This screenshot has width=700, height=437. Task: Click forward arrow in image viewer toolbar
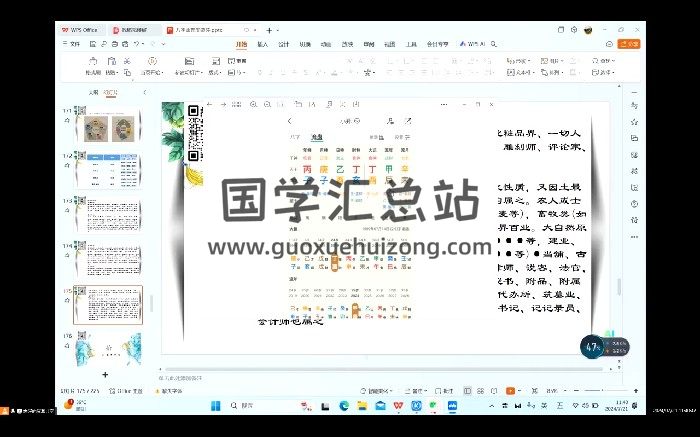click(223, 104)
